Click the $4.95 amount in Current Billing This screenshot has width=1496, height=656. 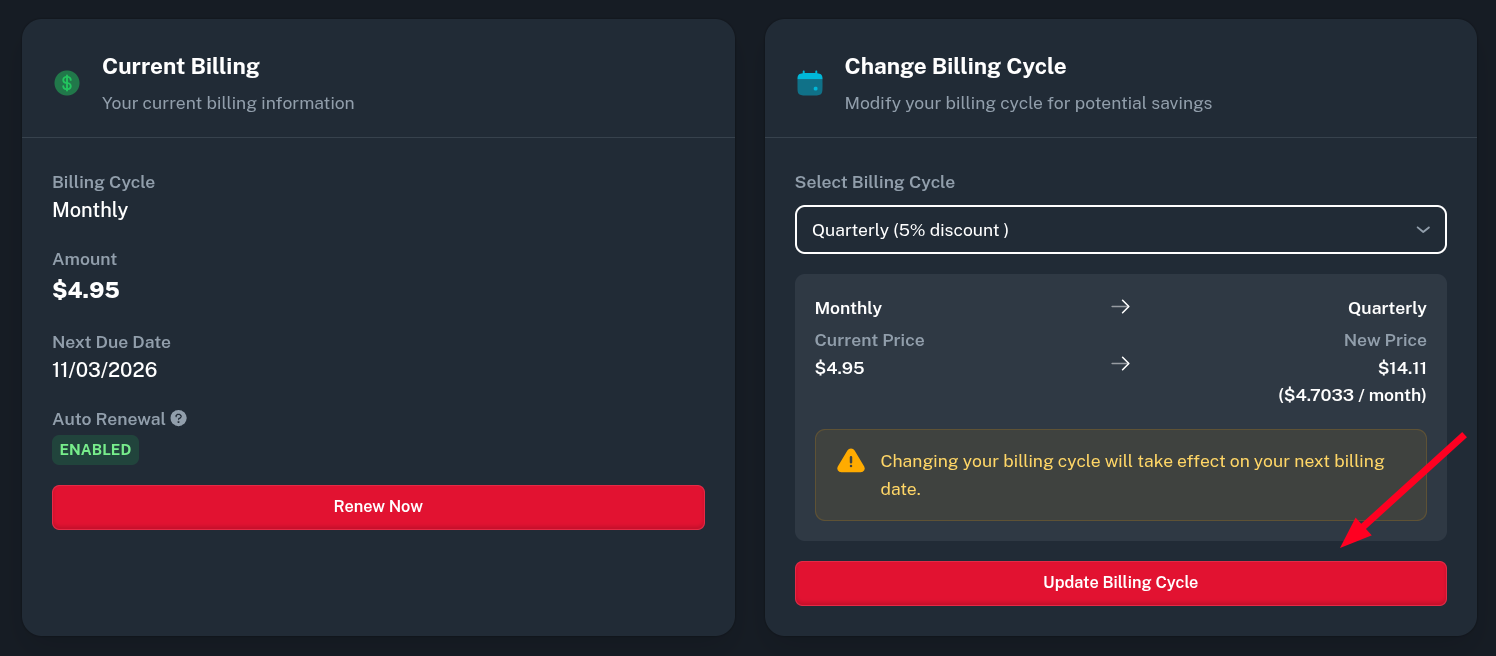86,290
